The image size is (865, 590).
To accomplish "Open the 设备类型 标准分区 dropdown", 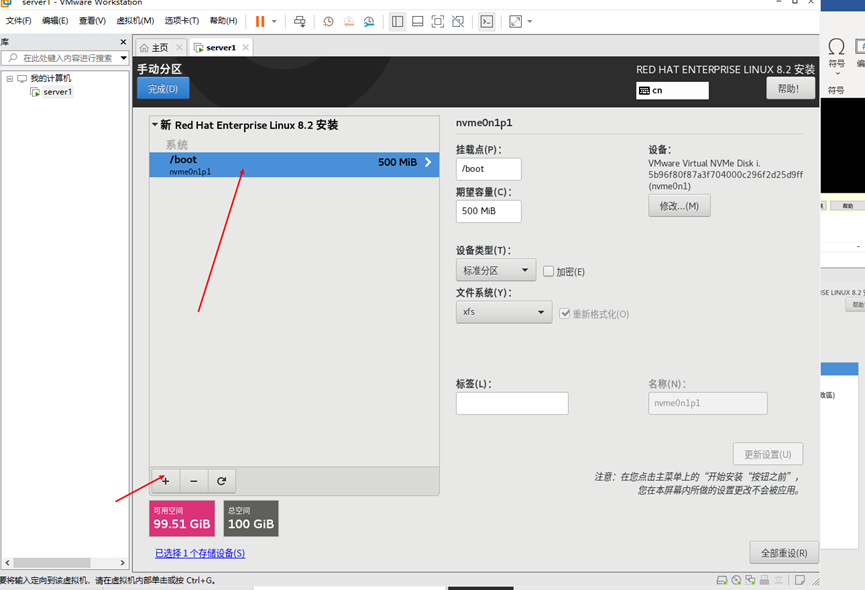I will [495, 270].
